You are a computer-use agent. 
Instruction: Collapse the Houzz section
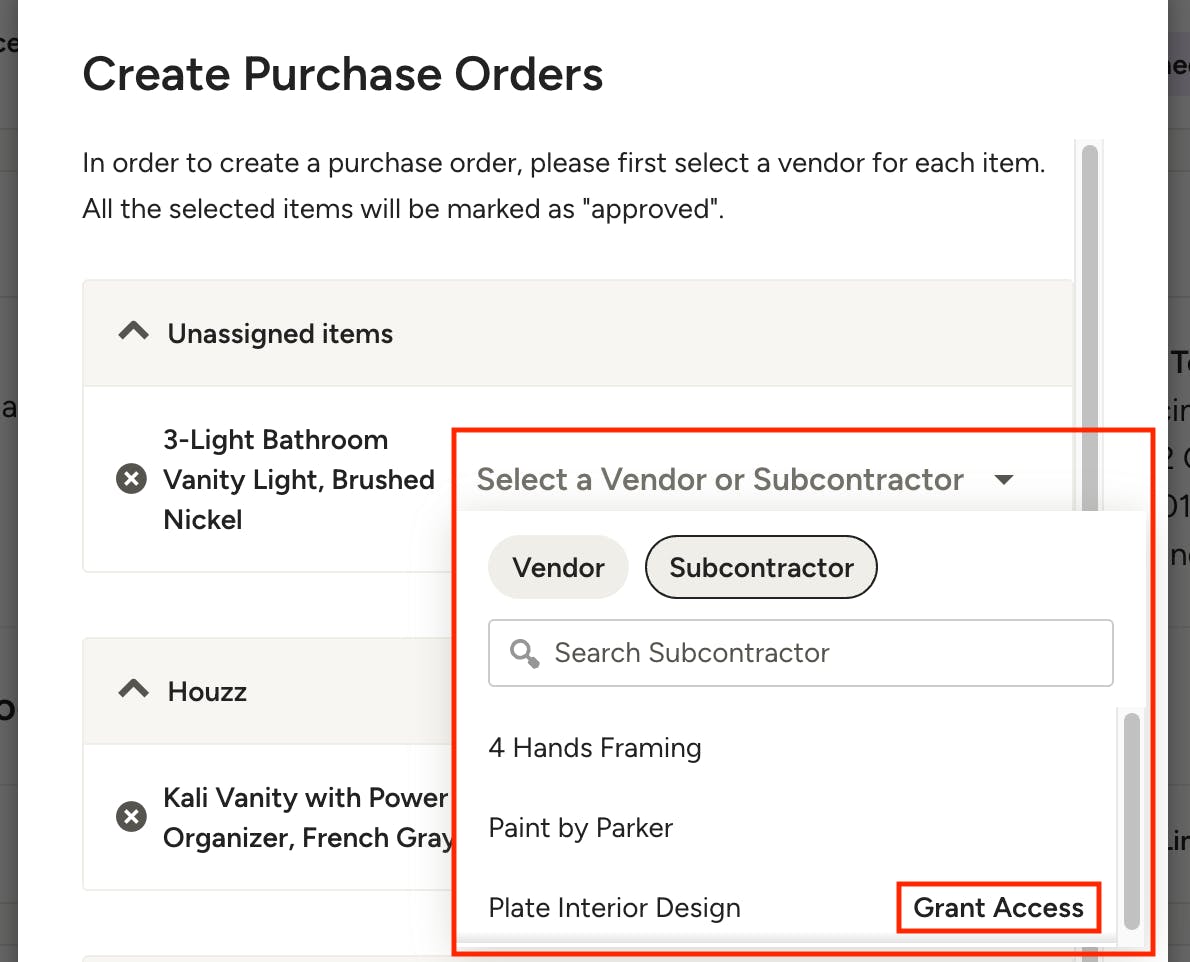click(x=133, y=691)
